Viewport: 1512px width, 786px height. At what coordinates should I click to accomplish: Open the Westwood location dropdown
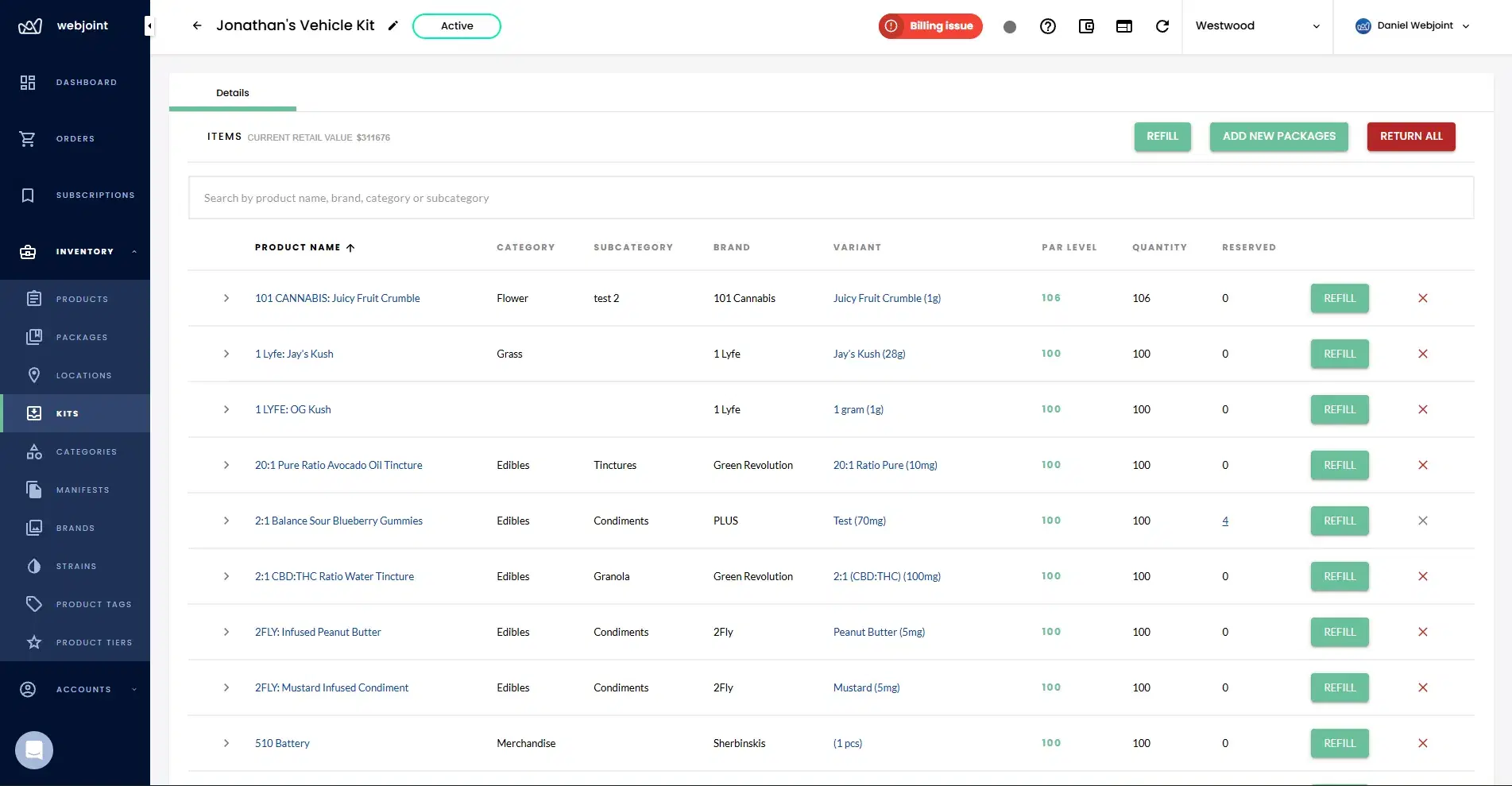point(1255,25)
